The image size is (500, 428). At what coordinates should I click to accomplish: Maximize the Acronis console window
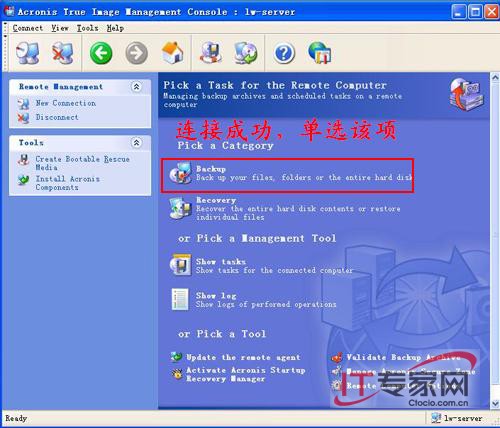[475, 12]
